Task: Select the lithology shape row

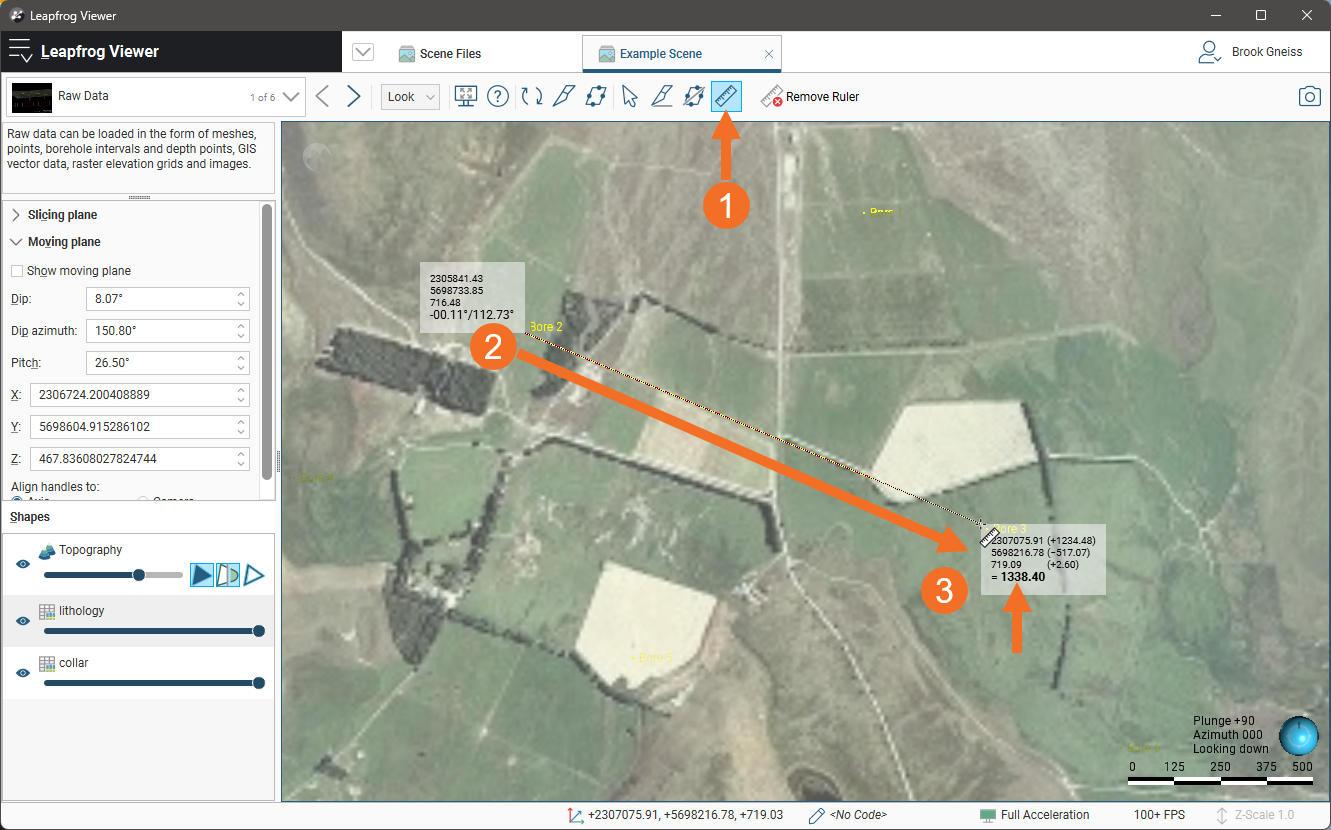Action: tap(138, 621)
